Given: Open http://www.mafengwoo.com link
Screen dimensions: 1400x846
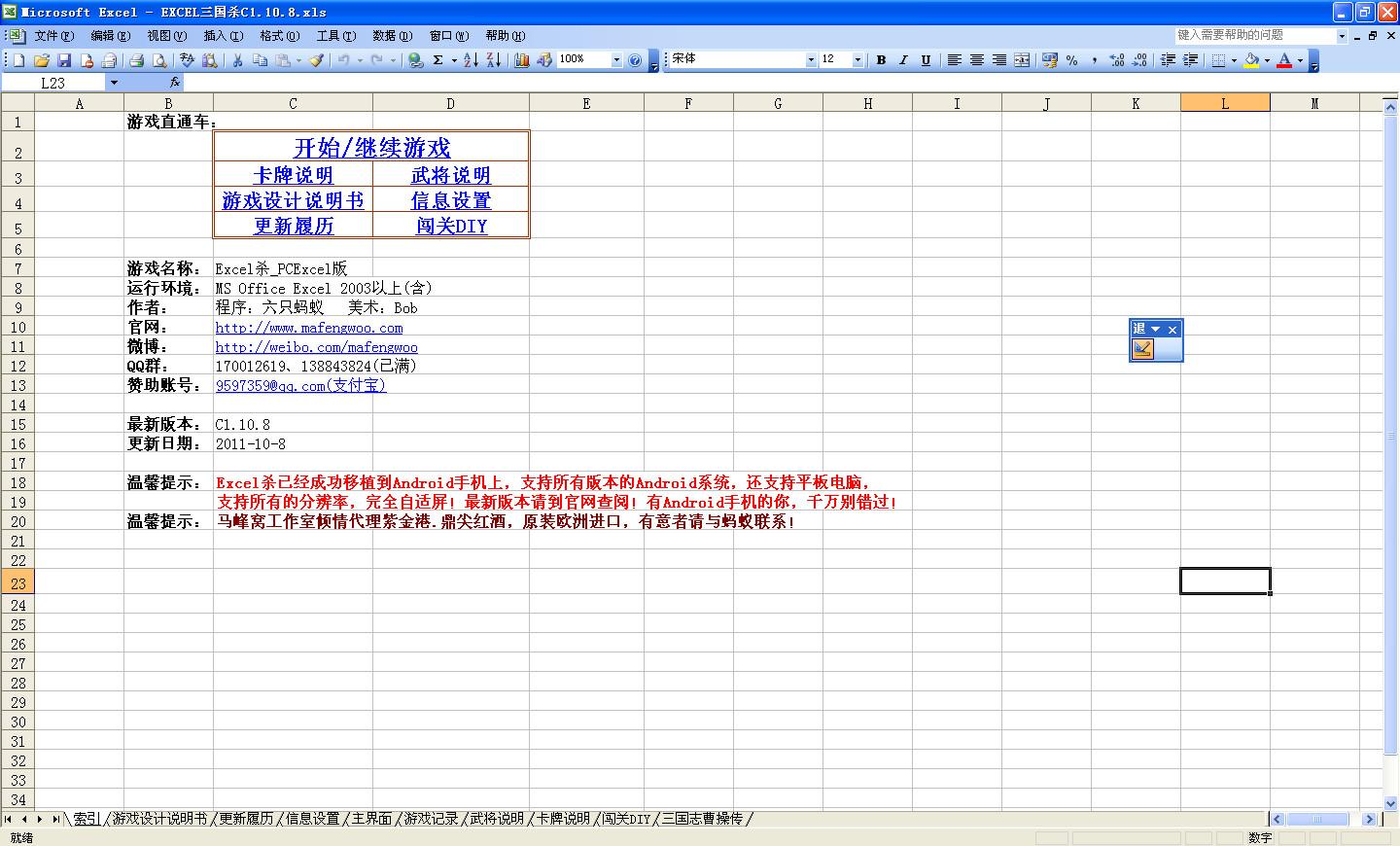Looking at the screenshot, I should [x=309, y=328].
